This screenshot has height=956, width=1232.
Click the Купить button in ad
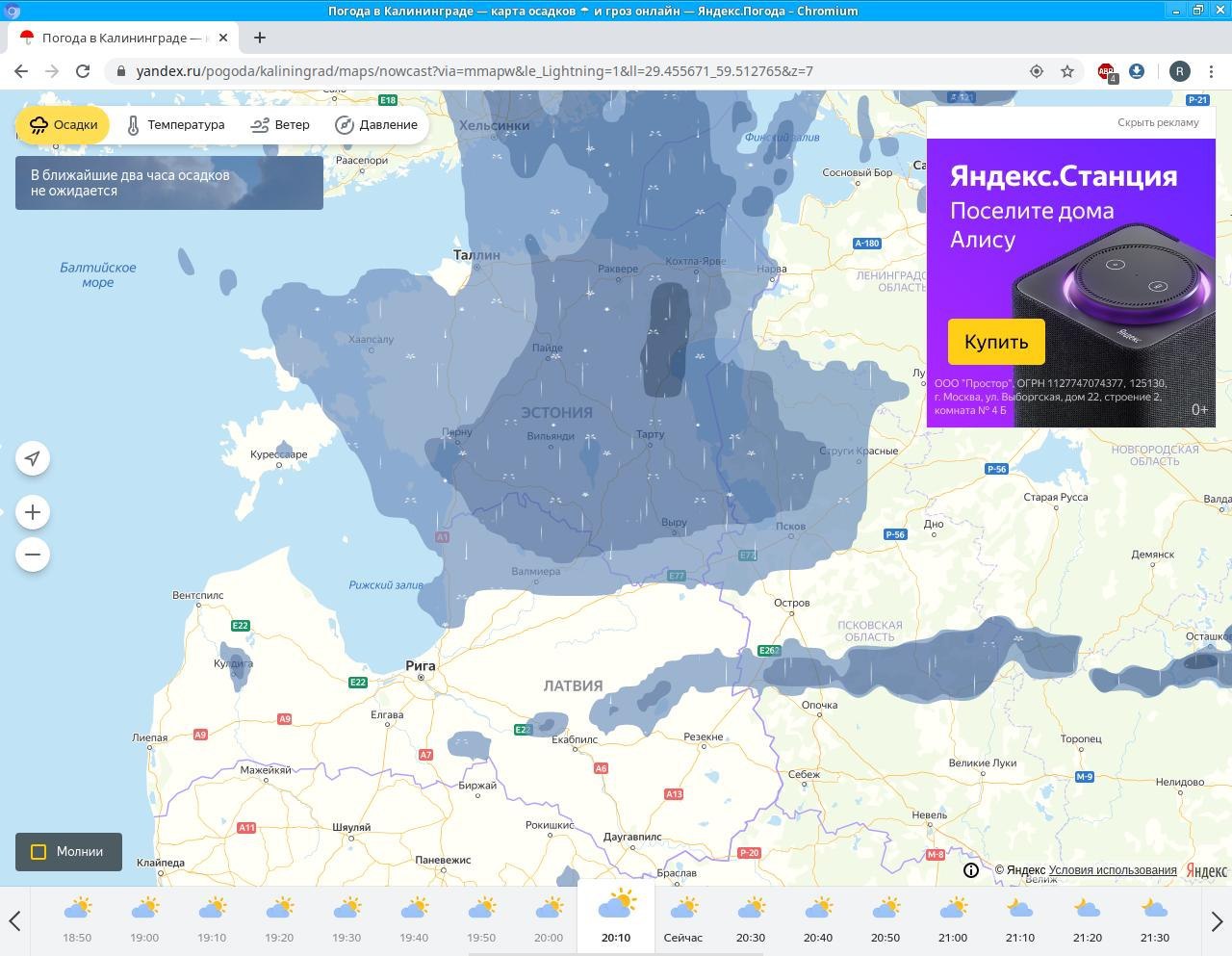[996, 342]
